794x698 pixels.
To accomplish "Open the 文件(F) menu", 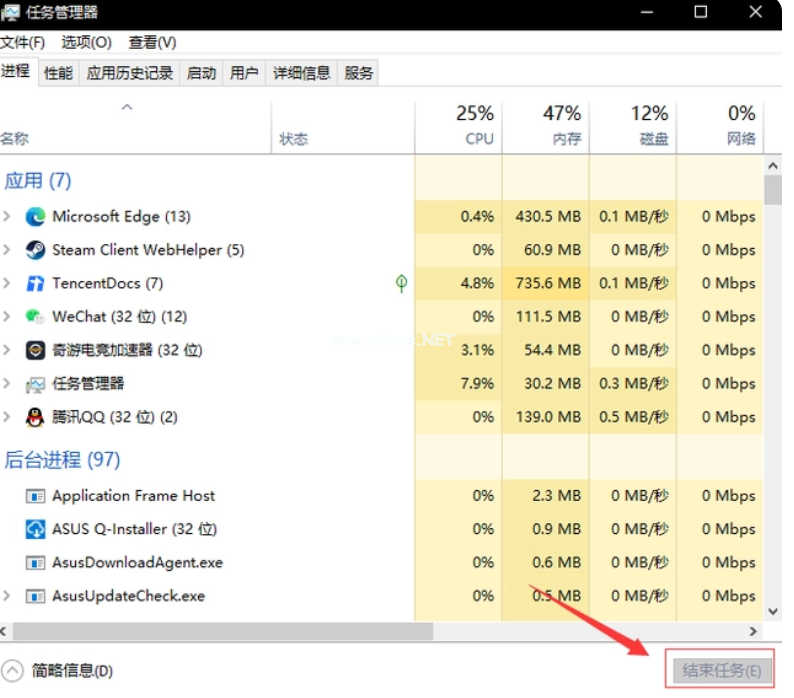I will (23, 42).
